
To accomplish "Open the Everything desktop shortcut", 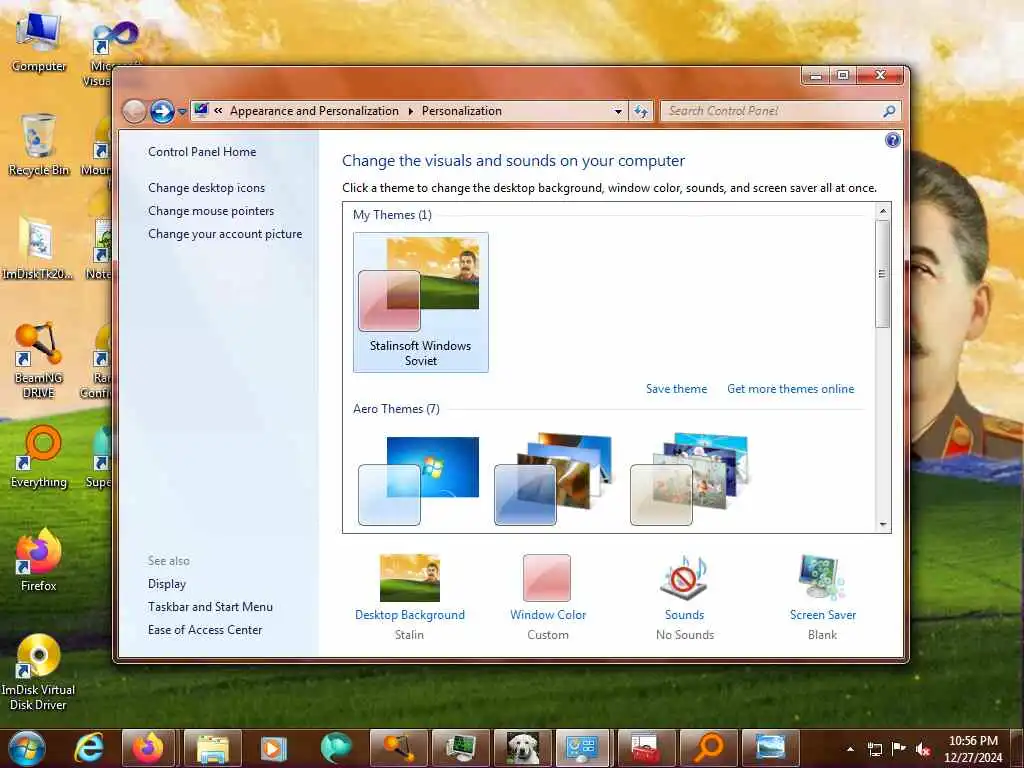I will pos(39,457).
